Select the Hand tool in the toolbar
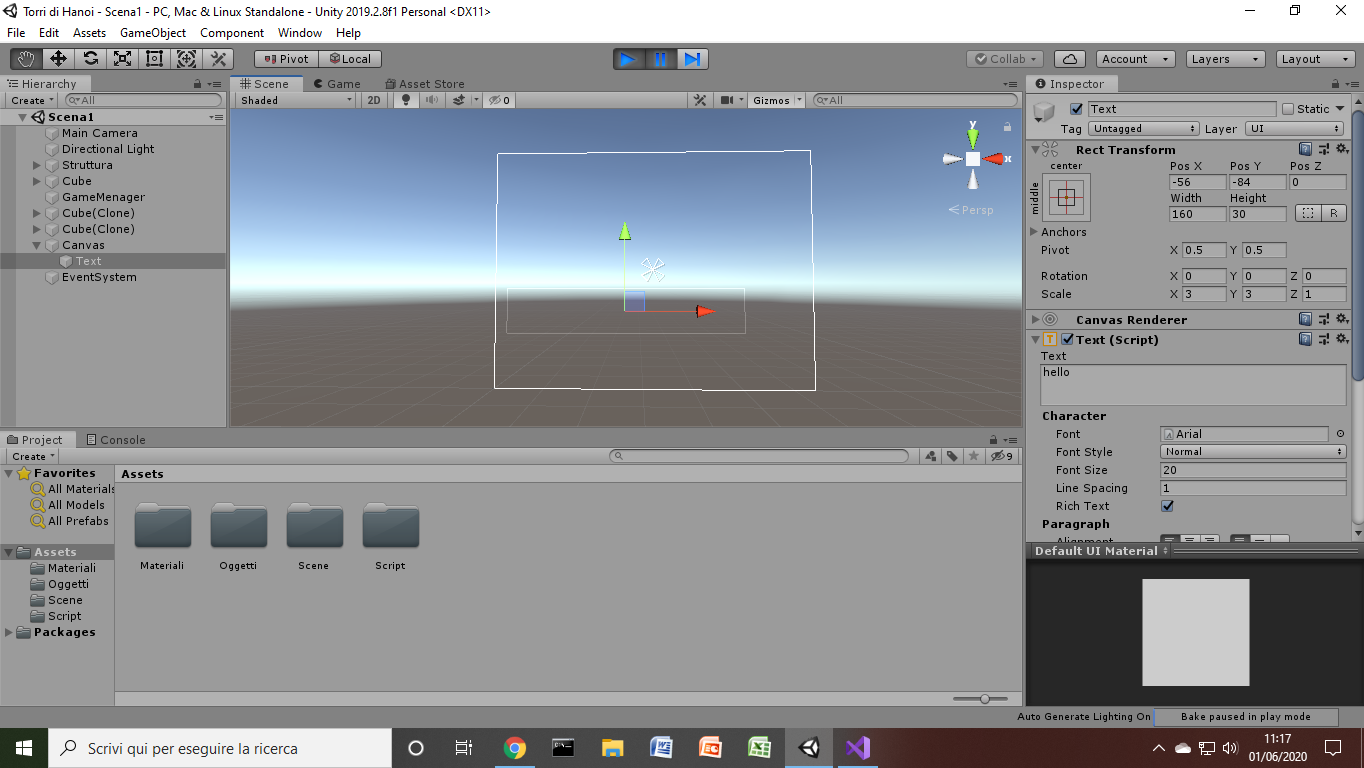 pos(27,59)
